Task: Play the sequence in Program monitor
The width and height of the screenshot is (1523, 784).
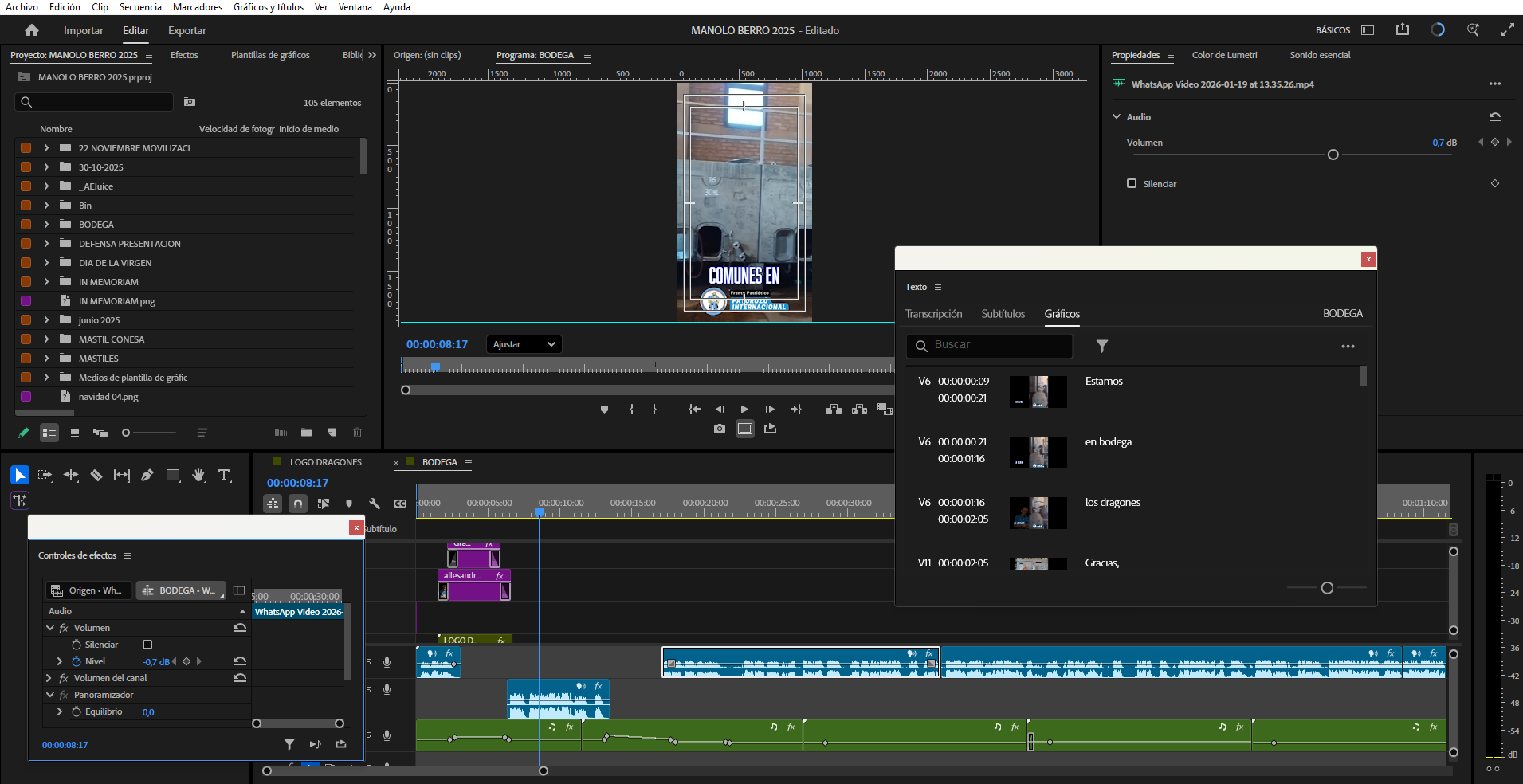Action: click(744, 410)
